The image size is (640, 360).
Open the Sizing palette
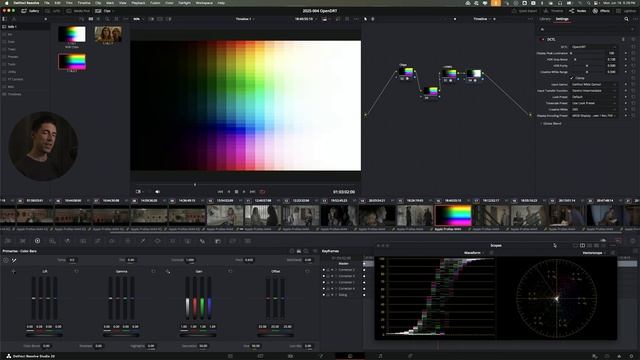click(x=233, y=241)
